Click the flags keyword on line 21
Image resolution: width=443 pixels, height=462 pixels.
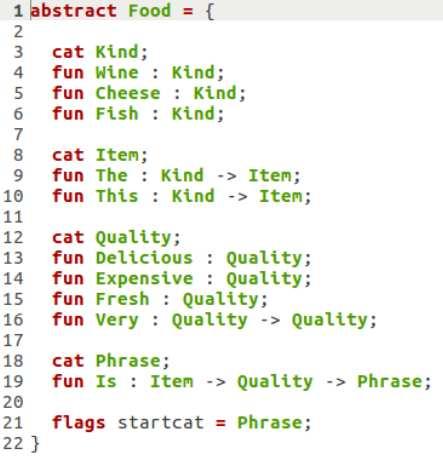coord(79,423)
